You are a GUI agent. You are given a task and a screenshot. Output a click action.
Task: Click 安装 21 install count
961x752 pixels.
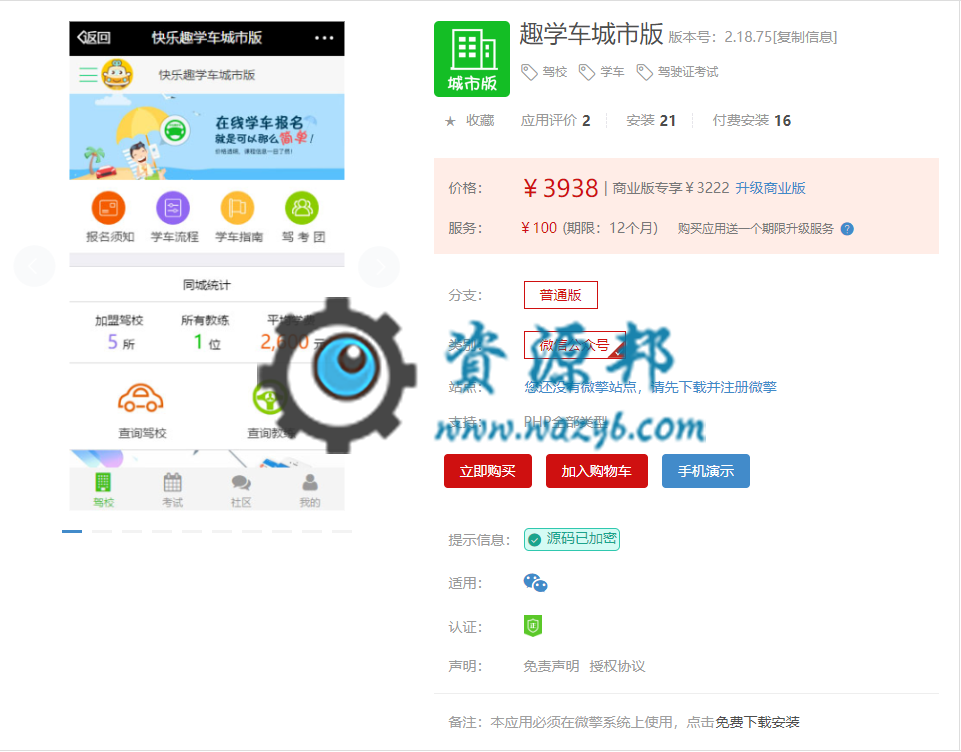click(x=651, y=121)
